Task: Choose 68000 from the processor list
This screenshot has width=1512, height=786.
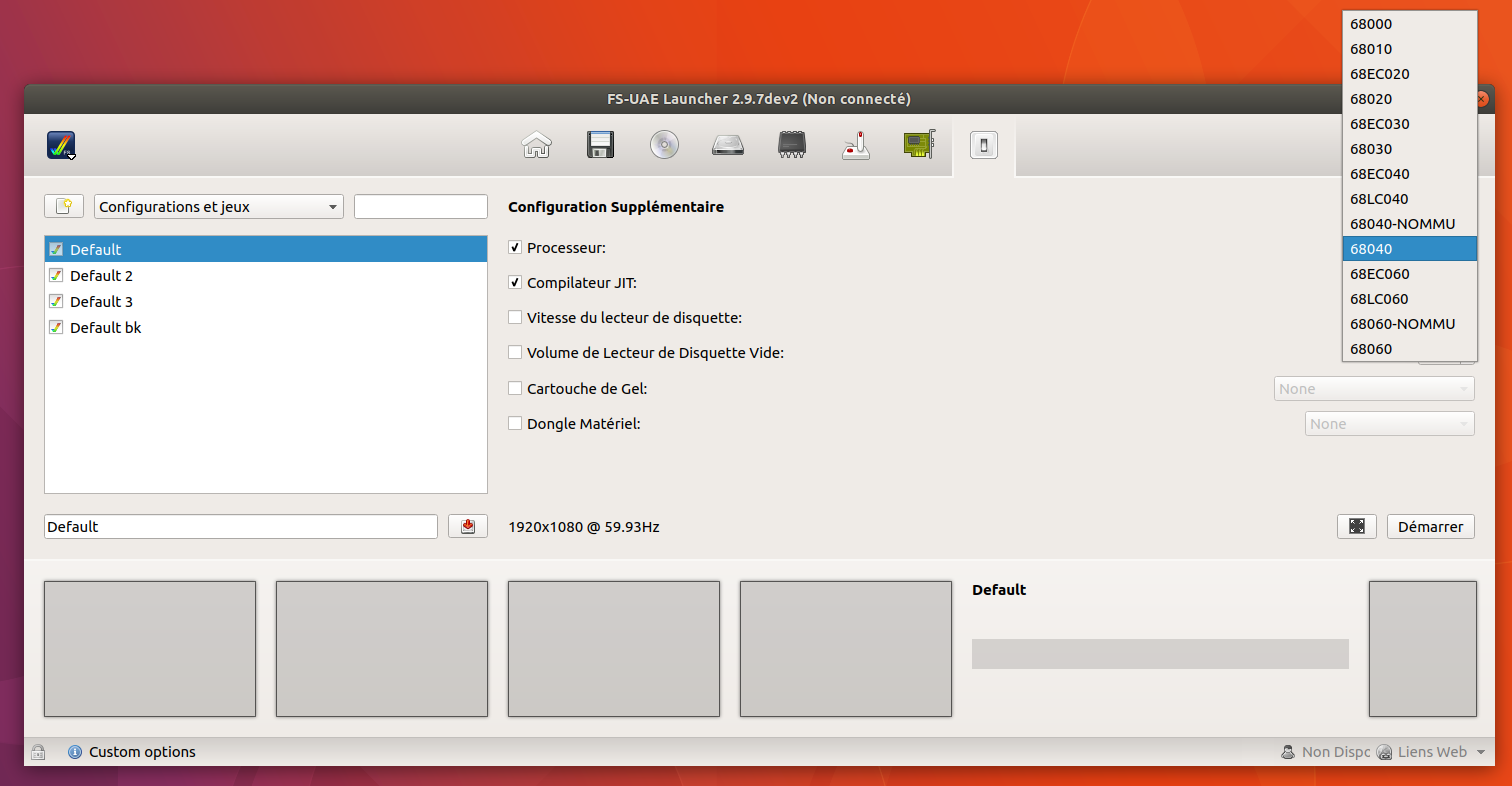Action: coord(1410,24)
